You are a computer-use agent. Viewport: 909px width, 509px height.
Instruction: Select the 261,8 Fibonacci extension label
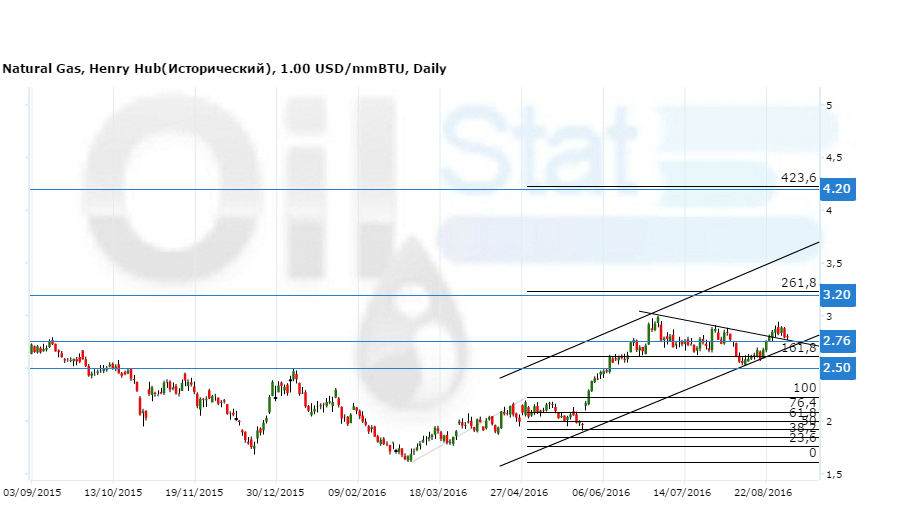(x=799, y=283)
